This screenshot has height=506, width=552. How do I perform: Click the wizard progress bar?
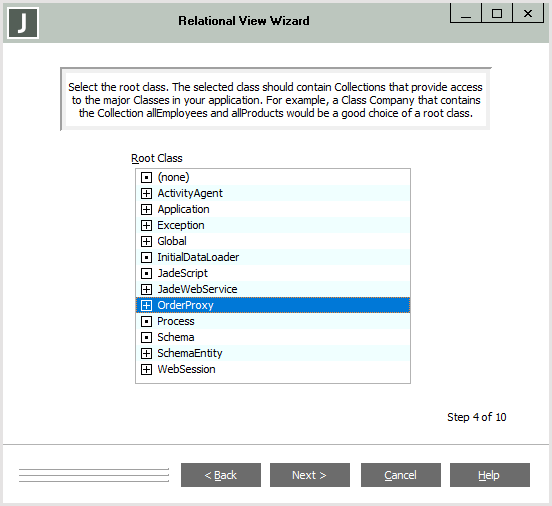pyautogui.click(x=94, y=475)
